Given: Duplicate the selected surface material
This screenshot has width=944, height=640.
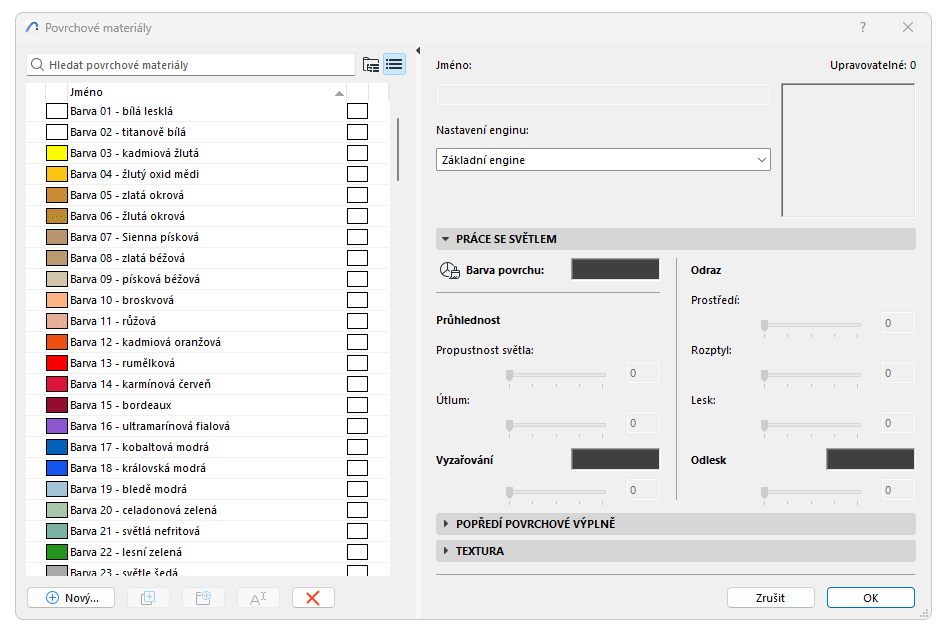Looking at the screenshot, I should pyautogui.click(x=148, y=597).
